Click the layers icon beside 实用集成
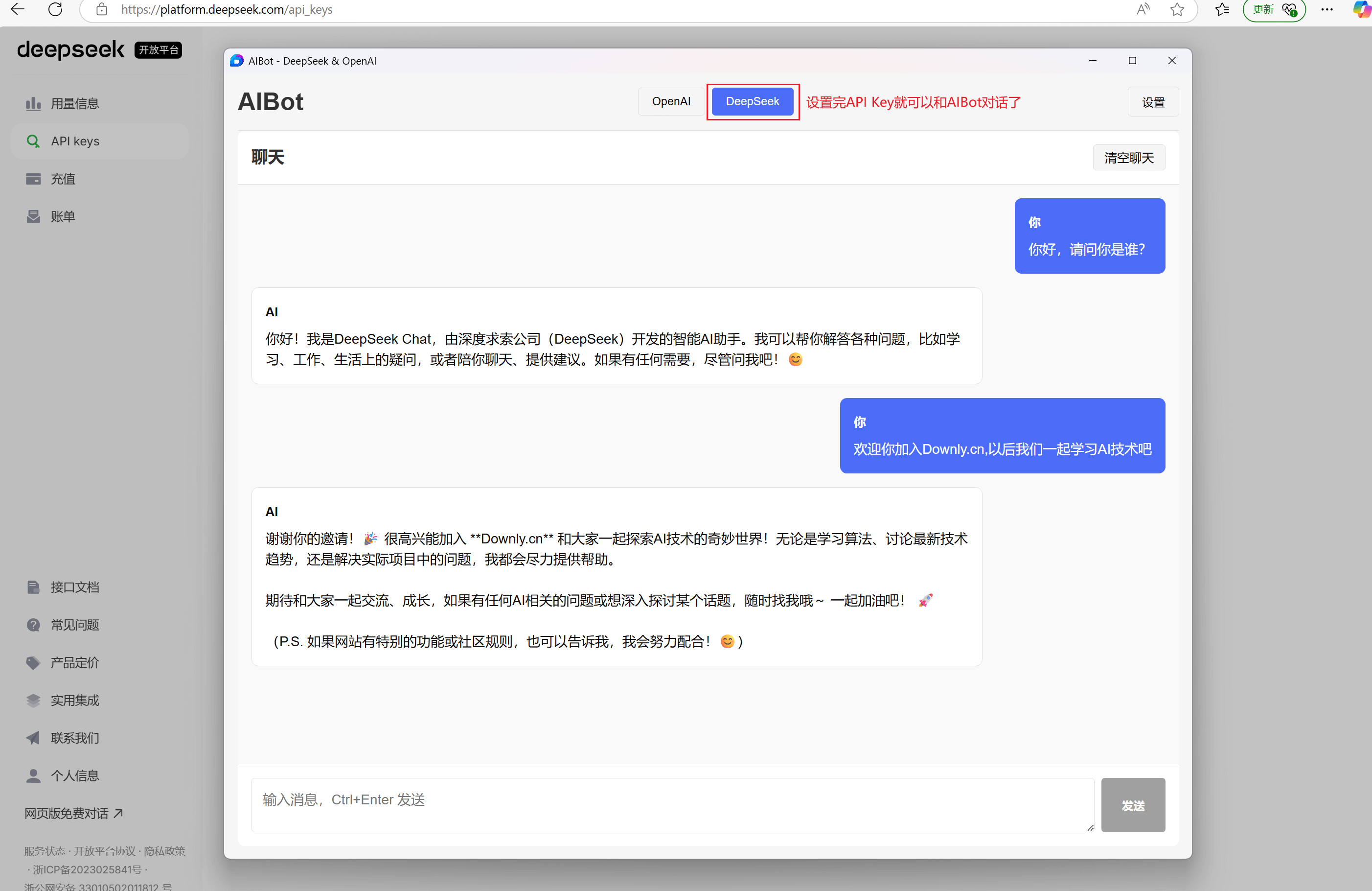1372x891 pixels. tap(33, 700)
